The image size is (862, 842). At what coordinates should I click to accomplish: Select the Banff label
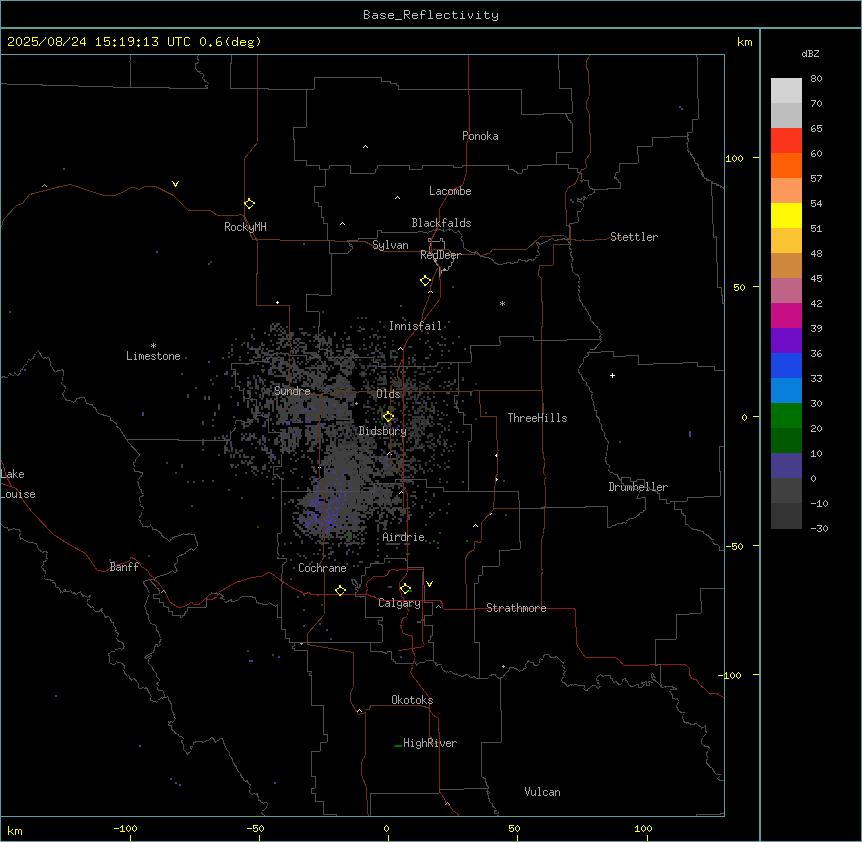pyautogui.click(x=124, y=567)
